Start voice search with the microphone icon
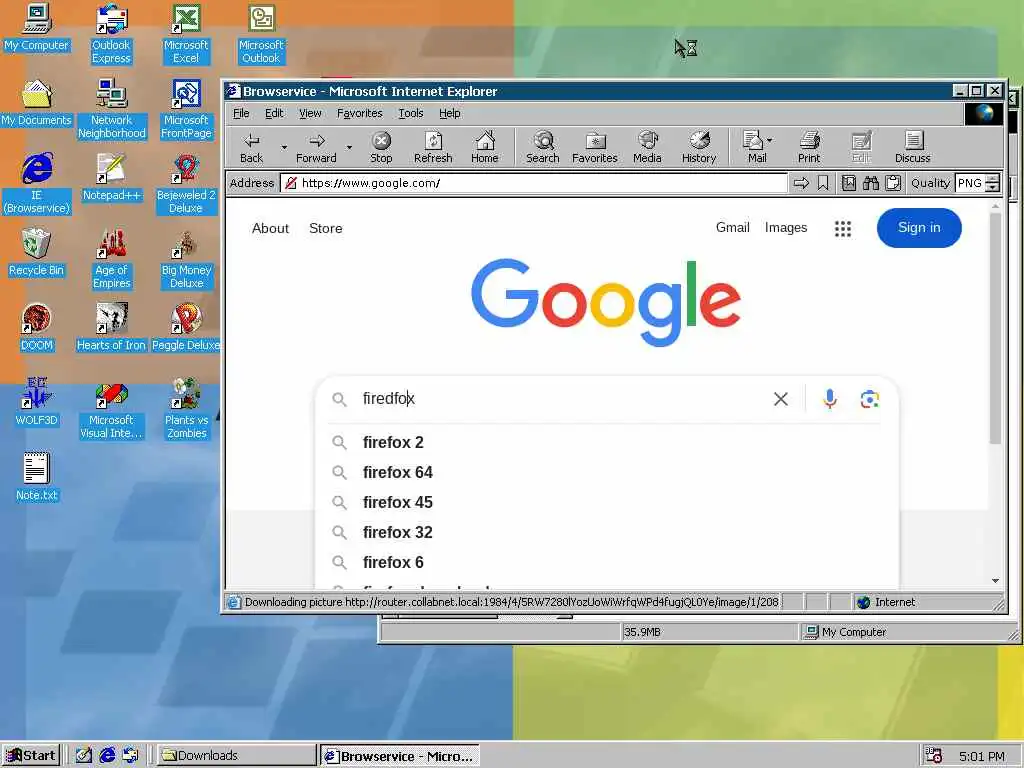1024x768 pixels. [830, 398]
